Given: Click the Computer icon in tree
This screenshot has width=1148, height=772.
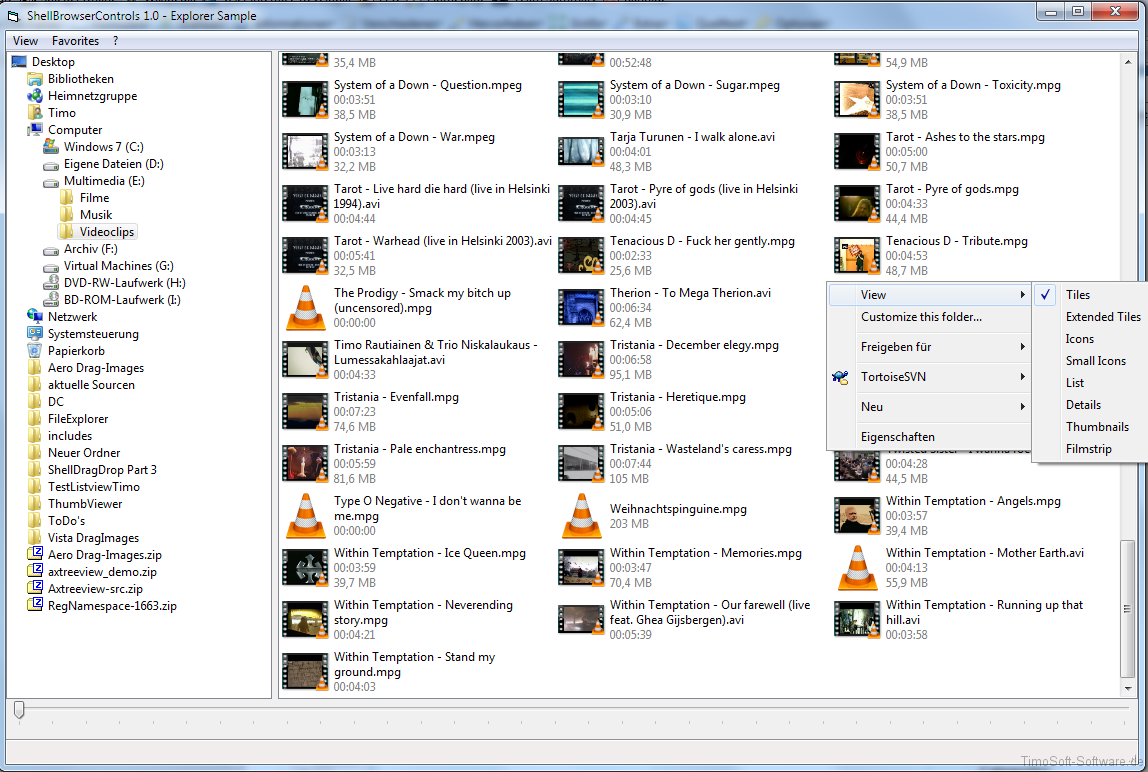Looking at the screenshot, I should coord(35,130).
